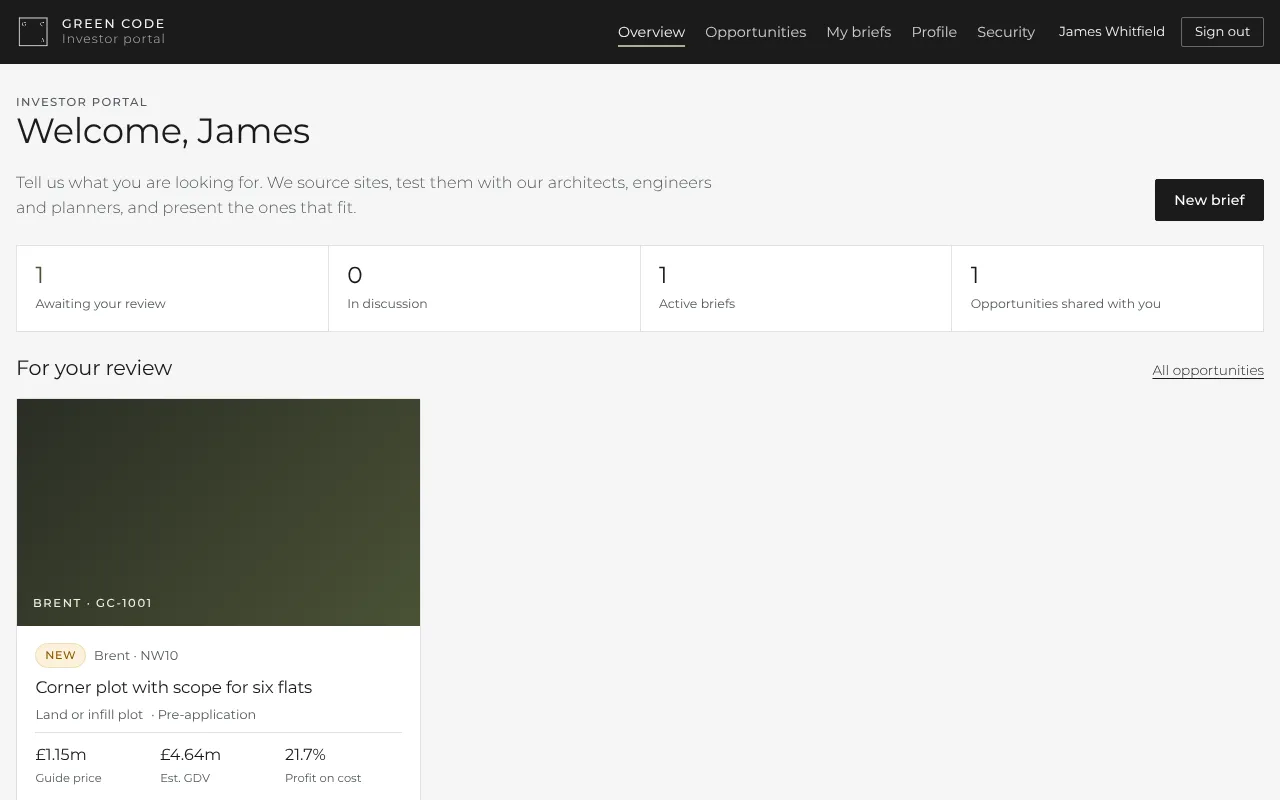Open the Security settings page
The width and height of the screenshot is (1280, 800).
1006,32
